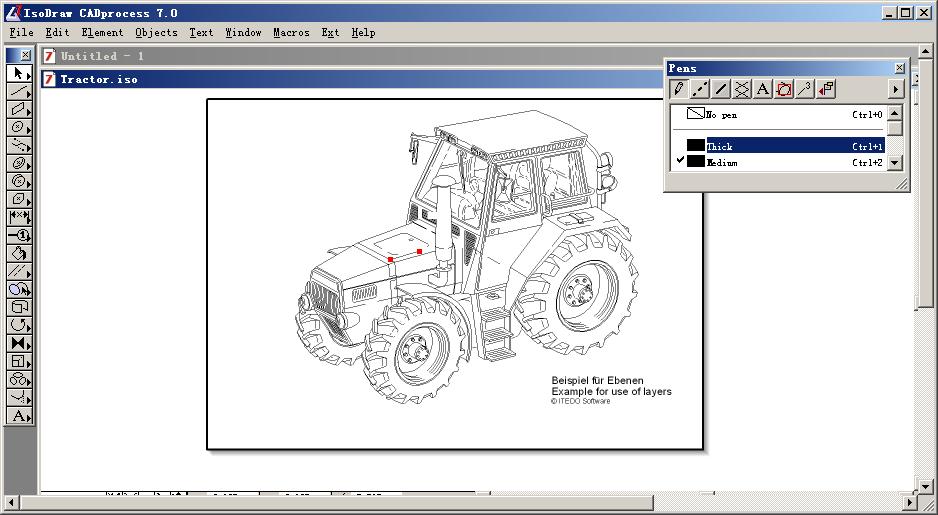This screenshot has height=515, width=938.
Task: Show the text formats tab (A) in the Pens panel
Action: click(x=762, y=89)
